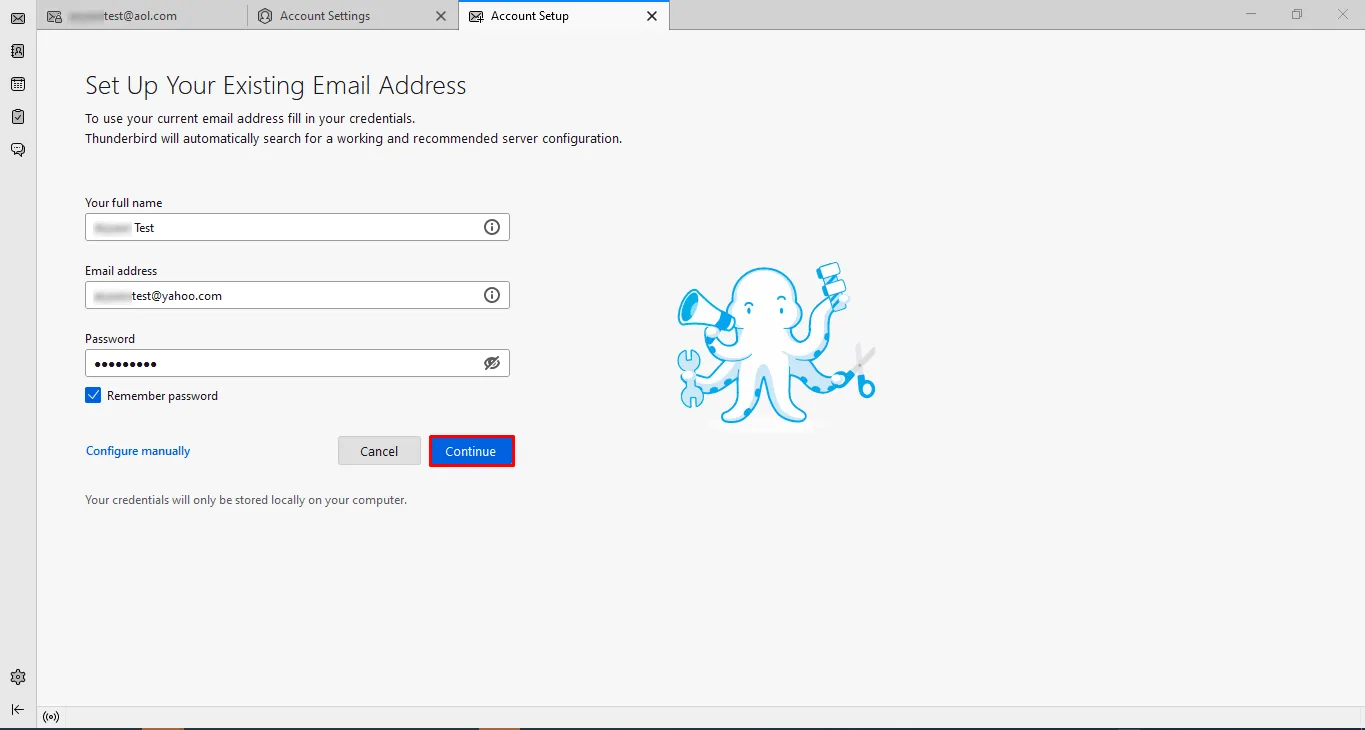Open the Address Book space
Screen dimensions: 1365x730
[17, 51]
